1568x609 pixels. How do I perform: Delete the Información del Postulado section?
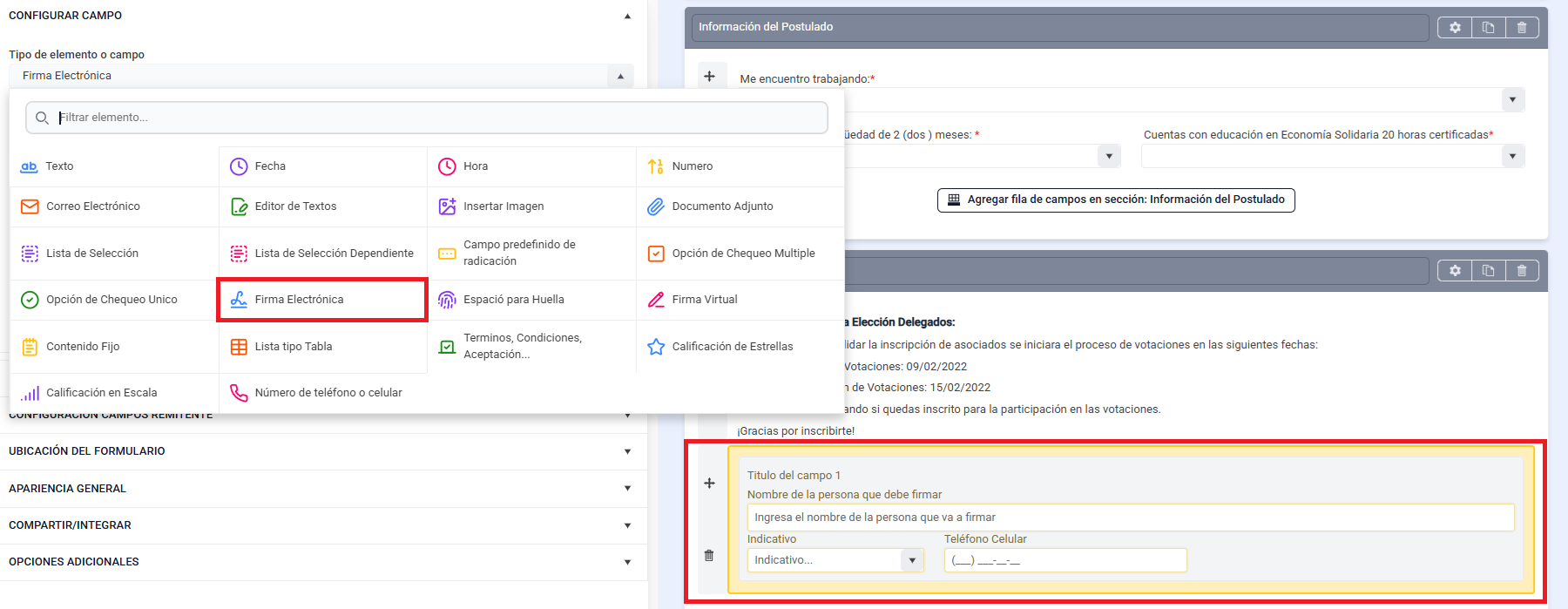1521,28
